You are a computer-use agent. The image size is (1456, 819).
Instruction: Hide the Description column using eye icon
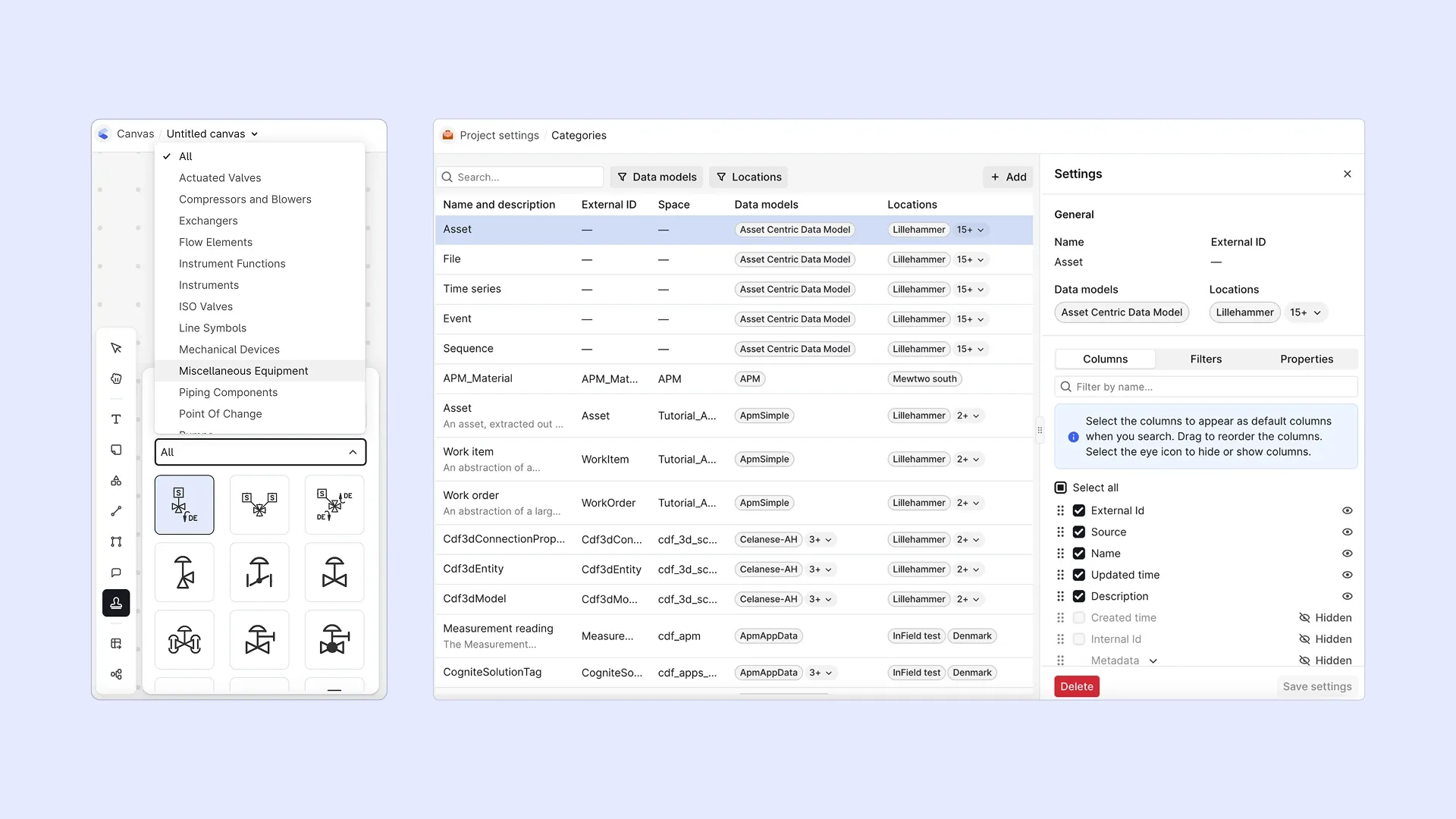(x=1348, y=597)
